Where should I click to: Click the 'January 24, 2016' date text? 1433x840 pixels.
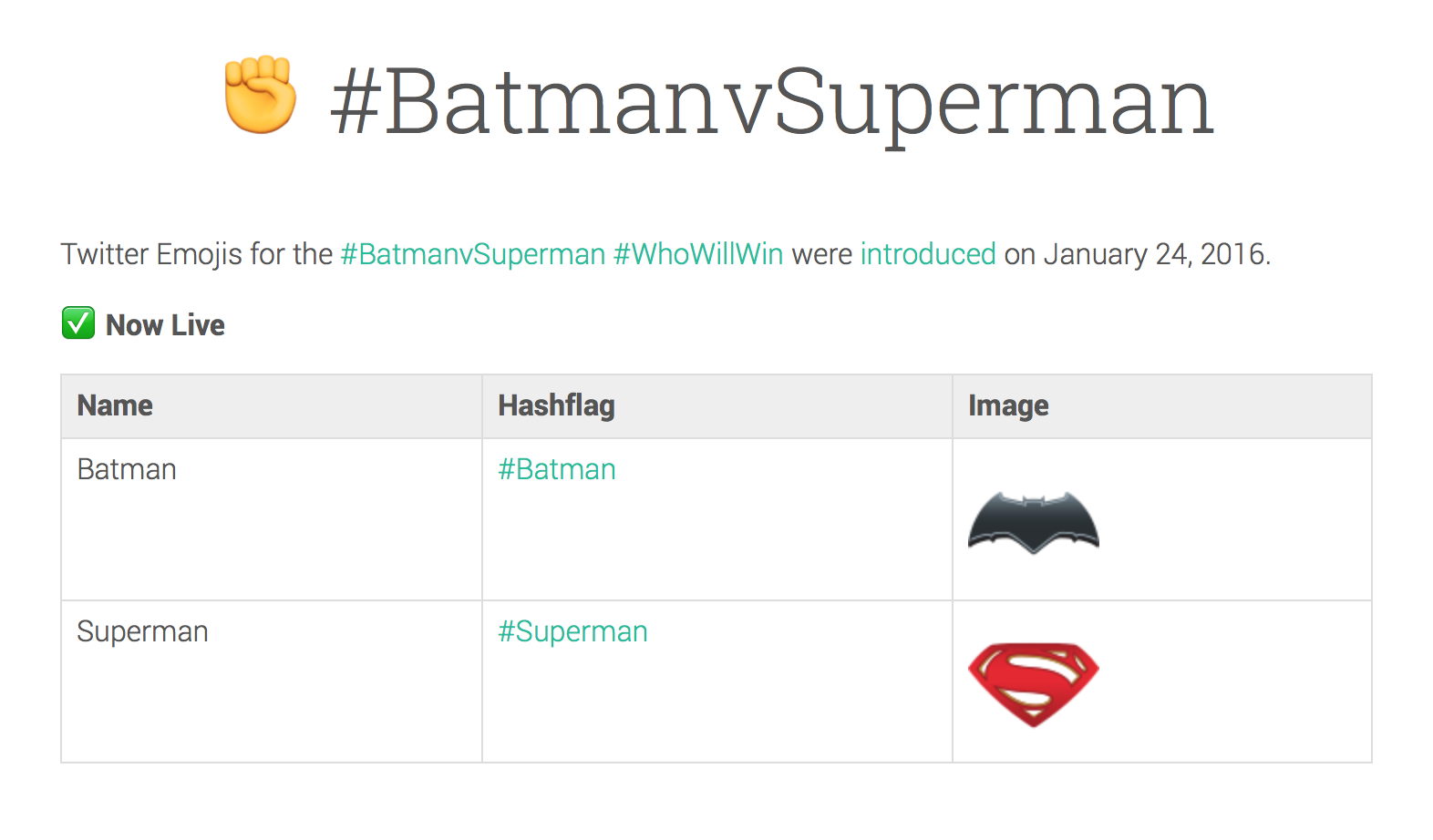(x=1155, y=254)
